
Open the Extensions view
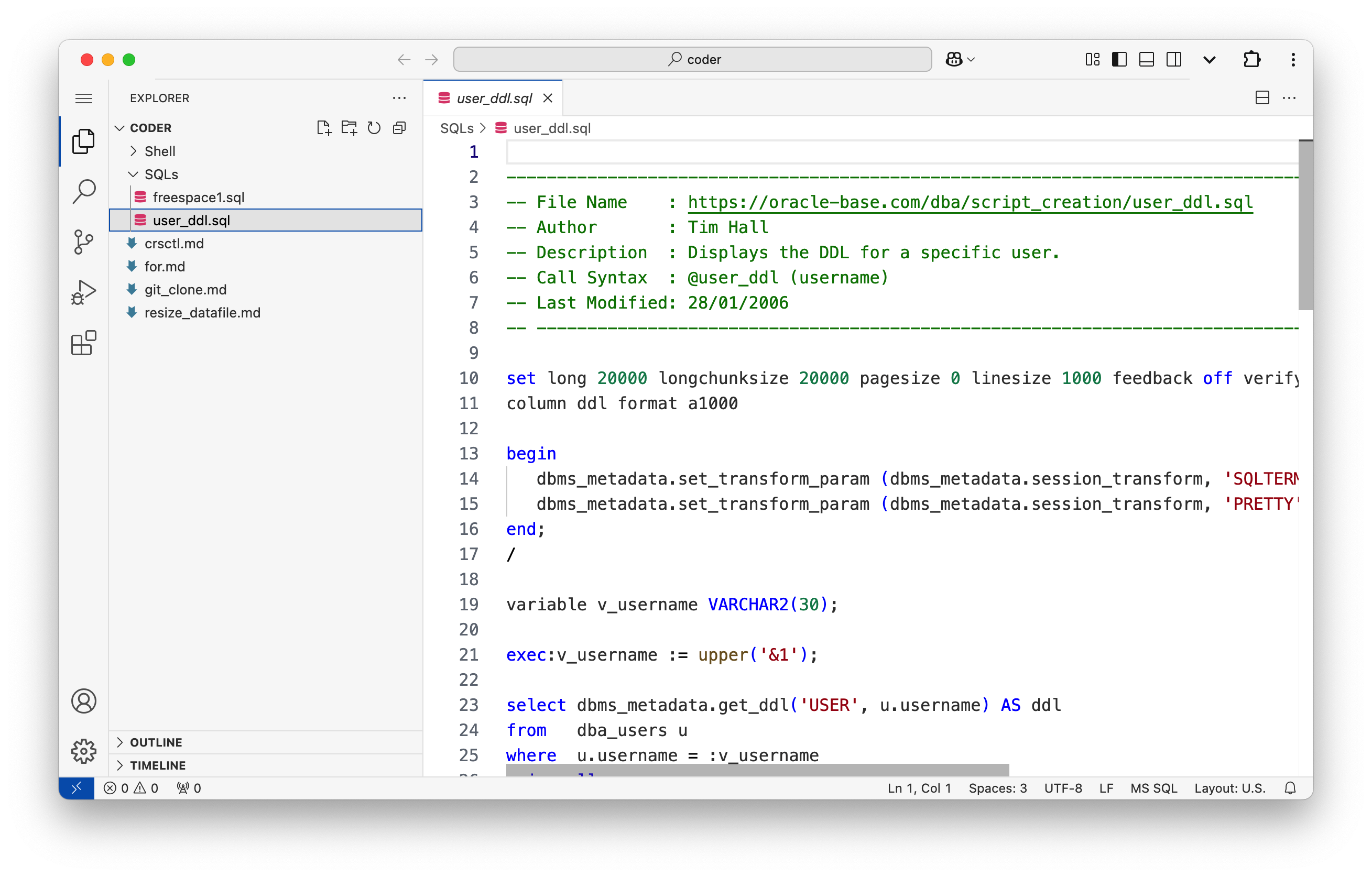84,343
